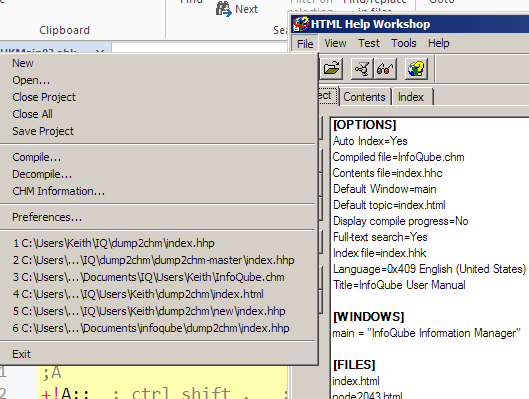Select Contents file=index.hhc line
529x399 pixels.
(x=387, y=173)
